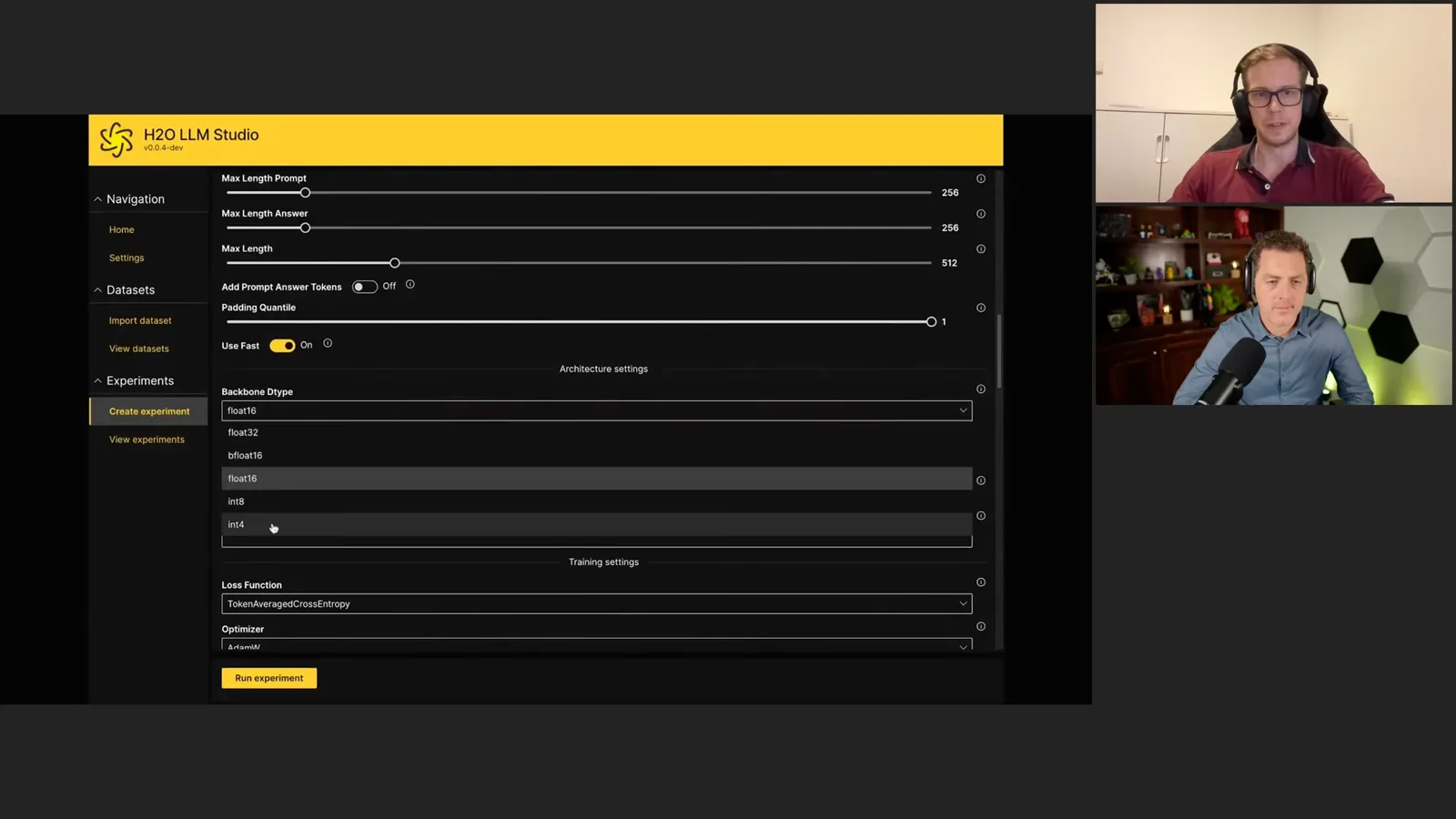Go to Home page
This screenshot has height=819, width=1456.
coord(122,230)
